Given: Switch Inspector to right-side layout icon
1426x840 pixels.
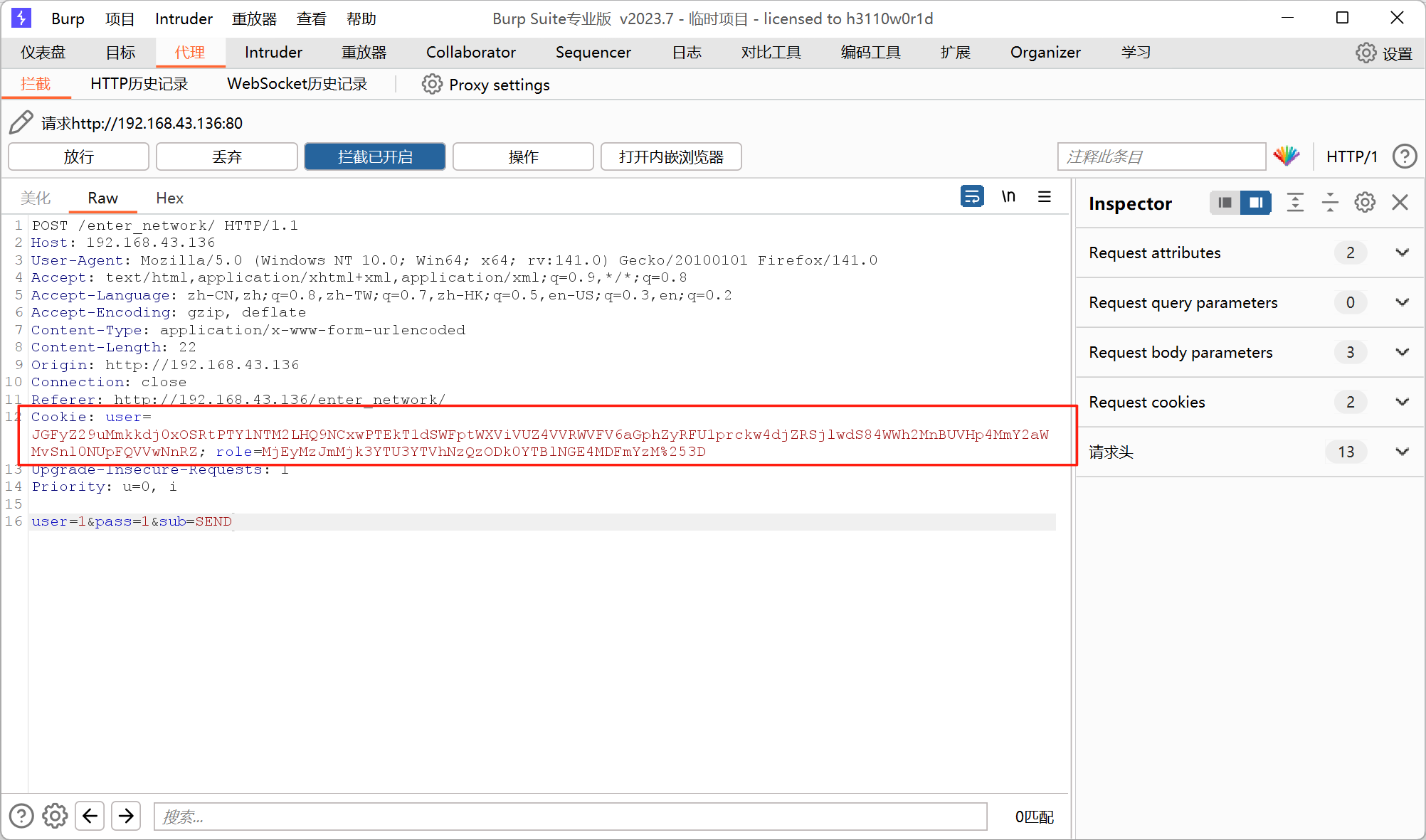Looking at the screenshot, I should tap(1256, 203).
